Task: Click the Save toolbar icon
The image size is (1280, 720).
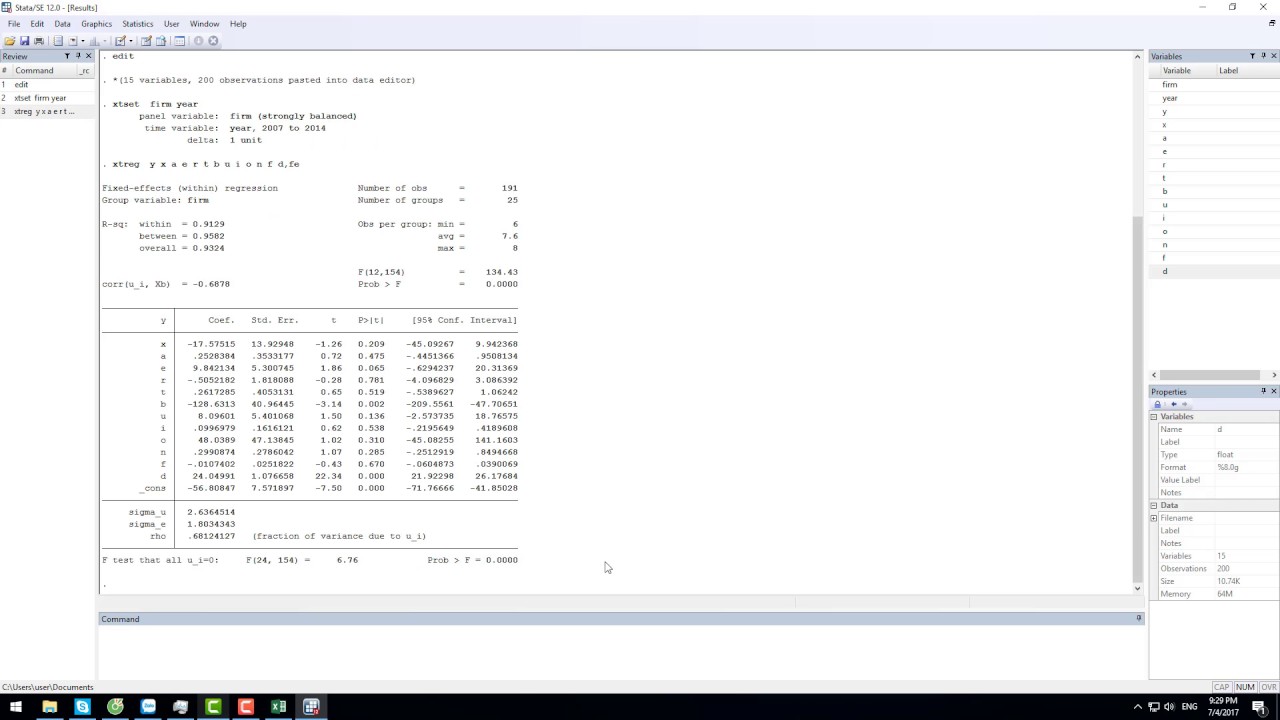Action: coord(24,41)
